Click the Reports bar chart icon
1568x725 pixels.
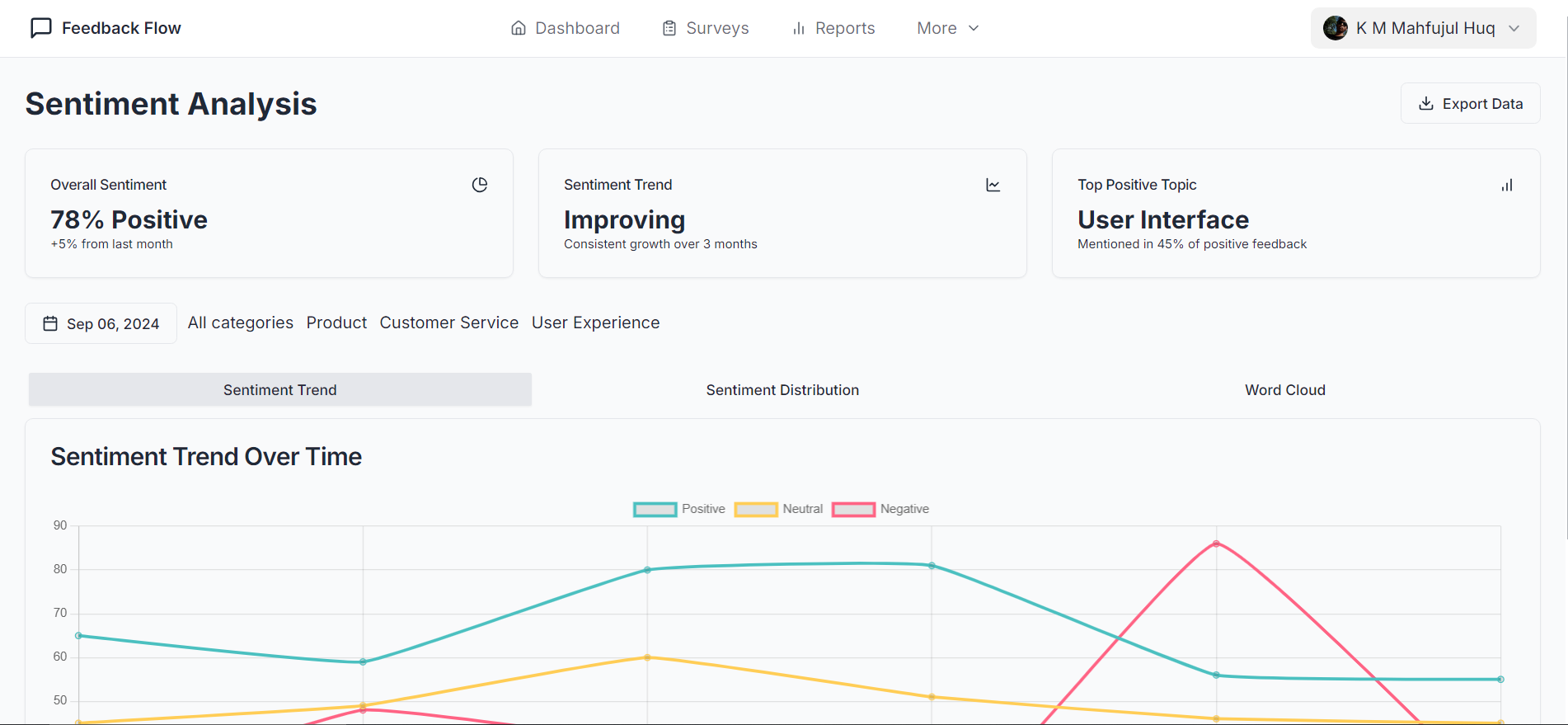click(x=799, y=28)
